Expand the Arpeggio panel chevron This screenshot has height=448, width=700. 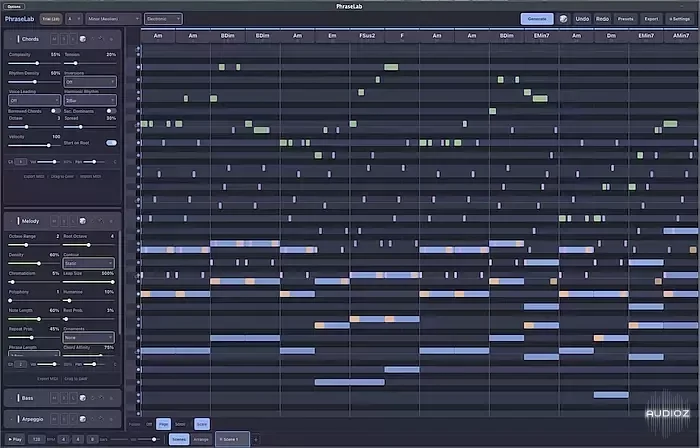click(11, 419)
